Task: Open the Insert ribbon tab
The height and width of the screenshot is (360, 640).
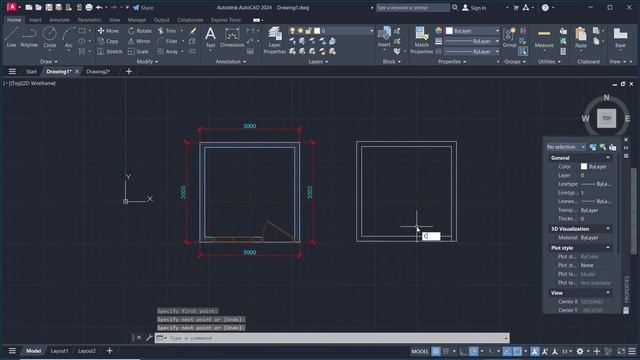Action: (x=35, y=20)
